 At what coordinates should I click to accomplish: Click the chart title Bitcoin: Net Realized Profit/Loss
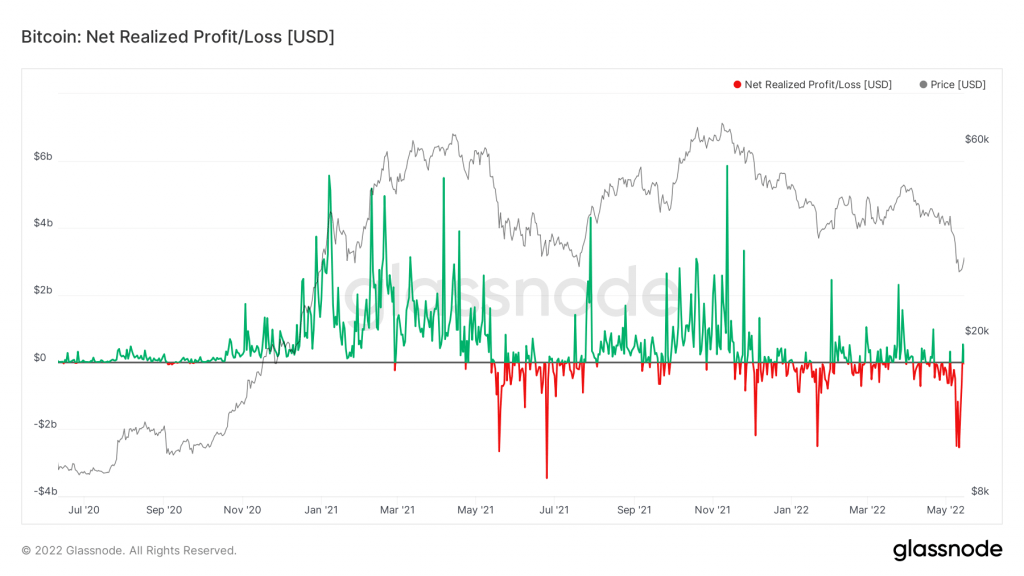tap(177, 37)
